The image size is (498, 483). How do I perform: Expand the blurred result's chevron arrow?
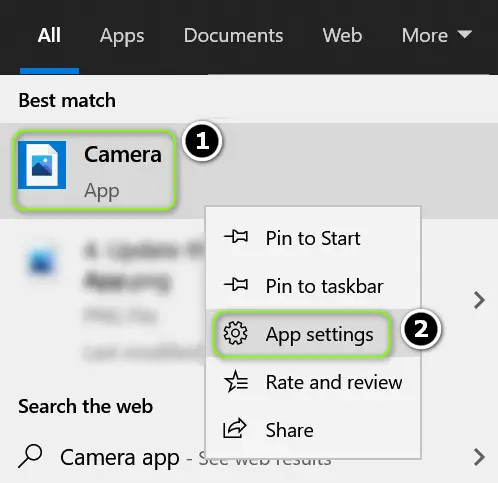[x=479, y=300]
